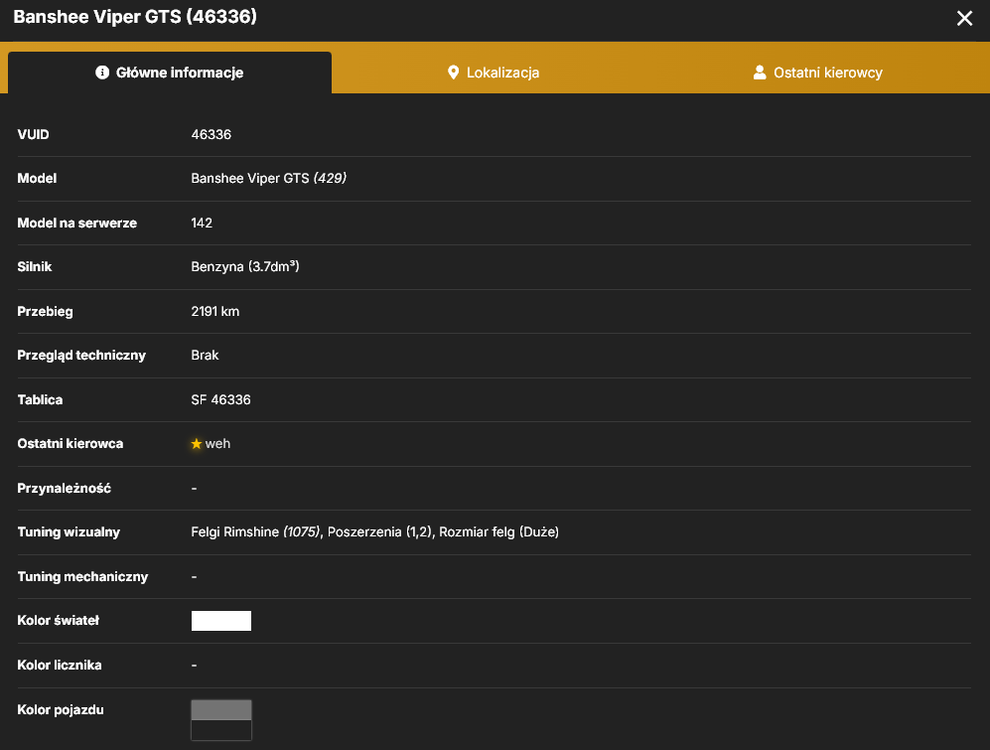
Task: Select the Główne informacje tab
Action: [170, 73]
